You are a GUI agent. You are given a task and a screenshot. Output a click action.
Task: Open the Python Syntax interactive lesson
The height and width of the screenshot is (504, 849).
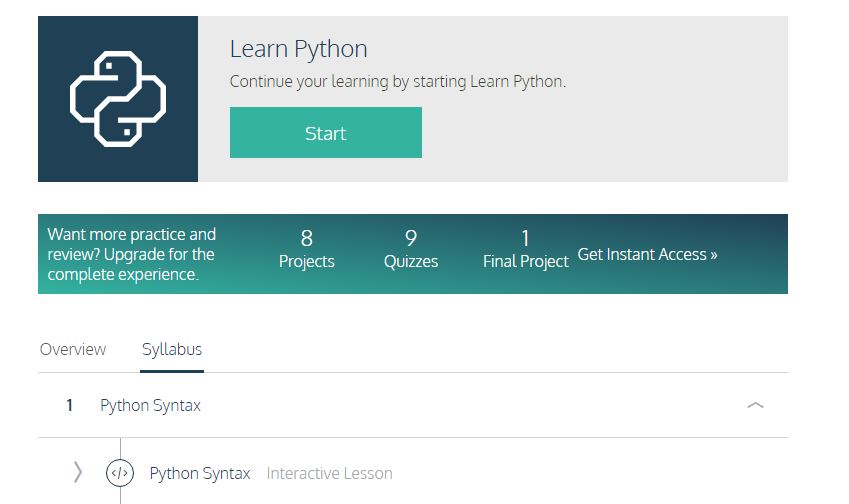coord(200,473)
